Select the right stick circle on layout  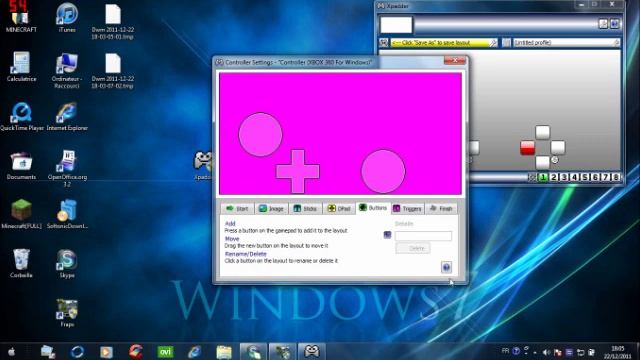pos(383,171)
